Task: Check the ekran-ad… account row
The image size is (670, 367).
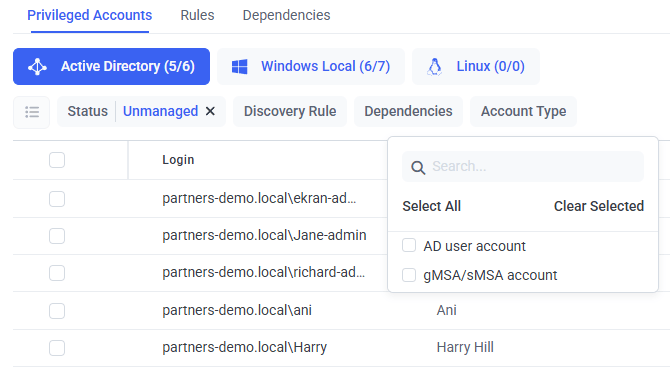Action: [x=57, y=199]
